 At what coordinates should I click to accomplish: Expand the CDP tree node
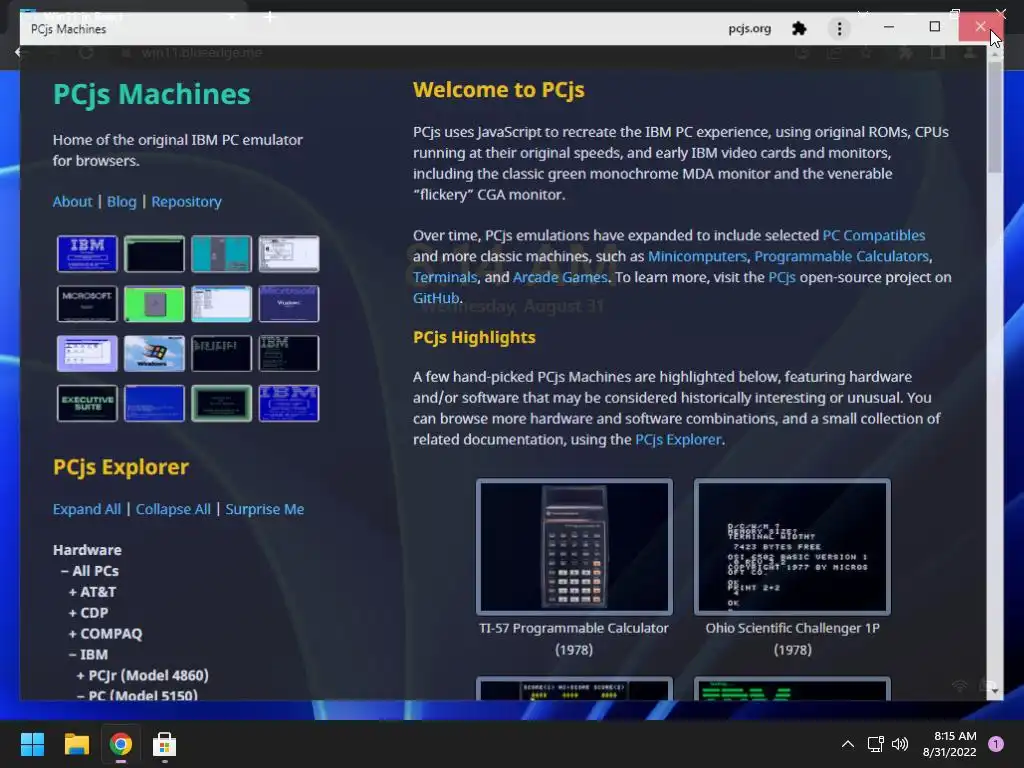pos(88,613)
